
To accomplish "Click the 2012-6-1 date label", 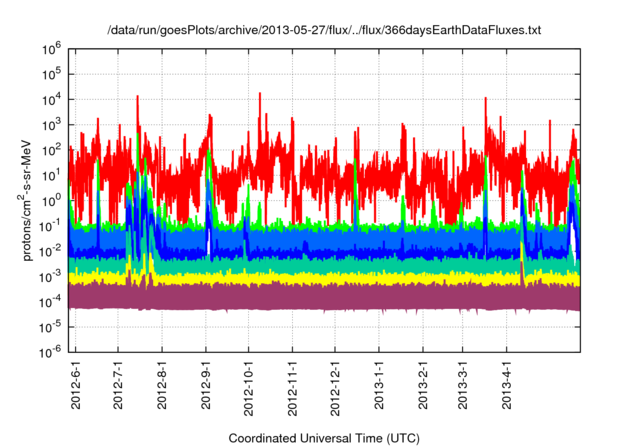I will point(76,384).
